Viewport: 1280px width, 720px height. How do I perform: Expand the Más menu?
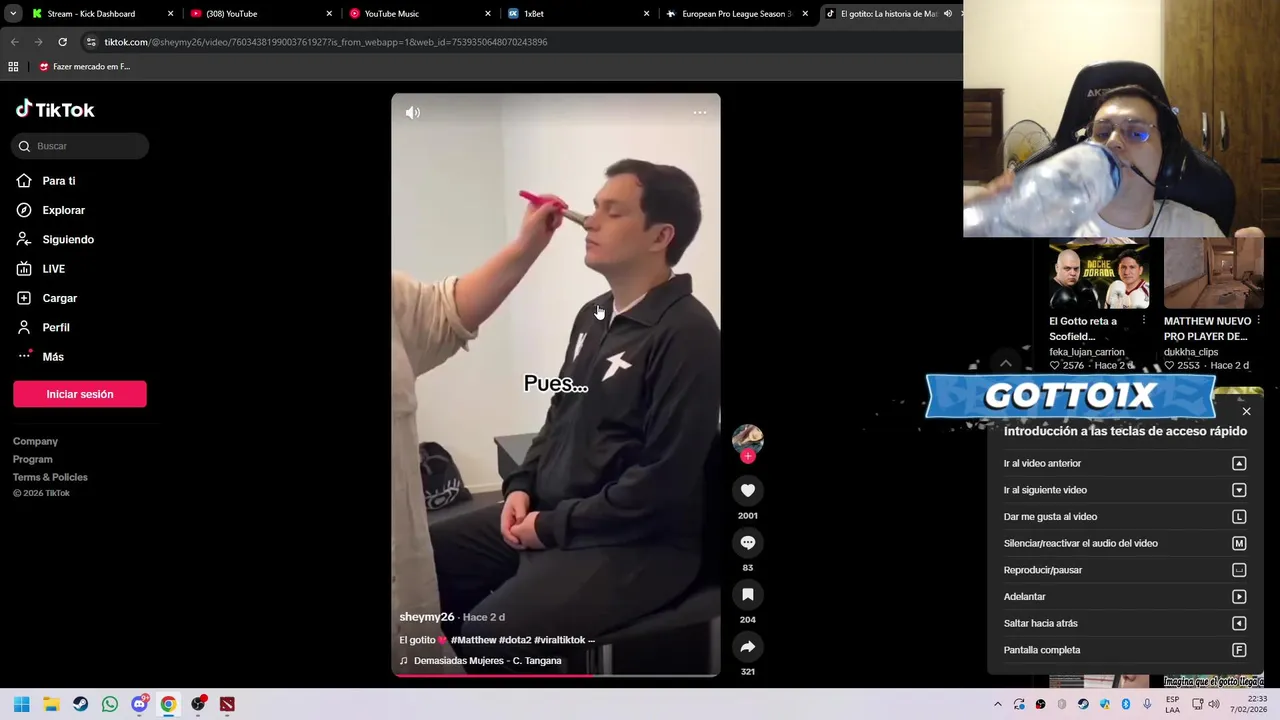coord(53,356)
